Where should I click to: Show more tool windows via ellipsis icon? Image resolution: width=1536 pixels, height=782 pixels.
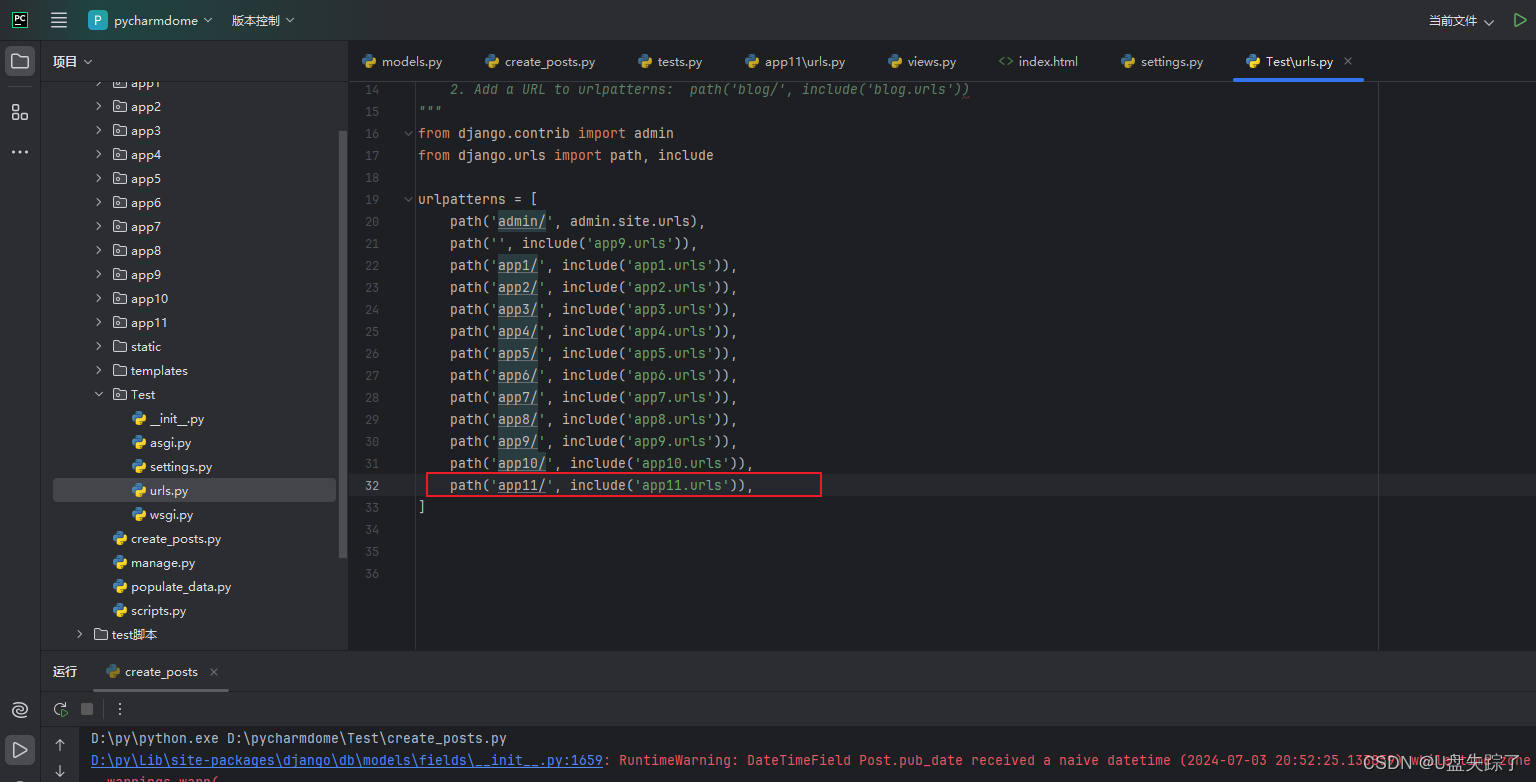tap(19, 151)
